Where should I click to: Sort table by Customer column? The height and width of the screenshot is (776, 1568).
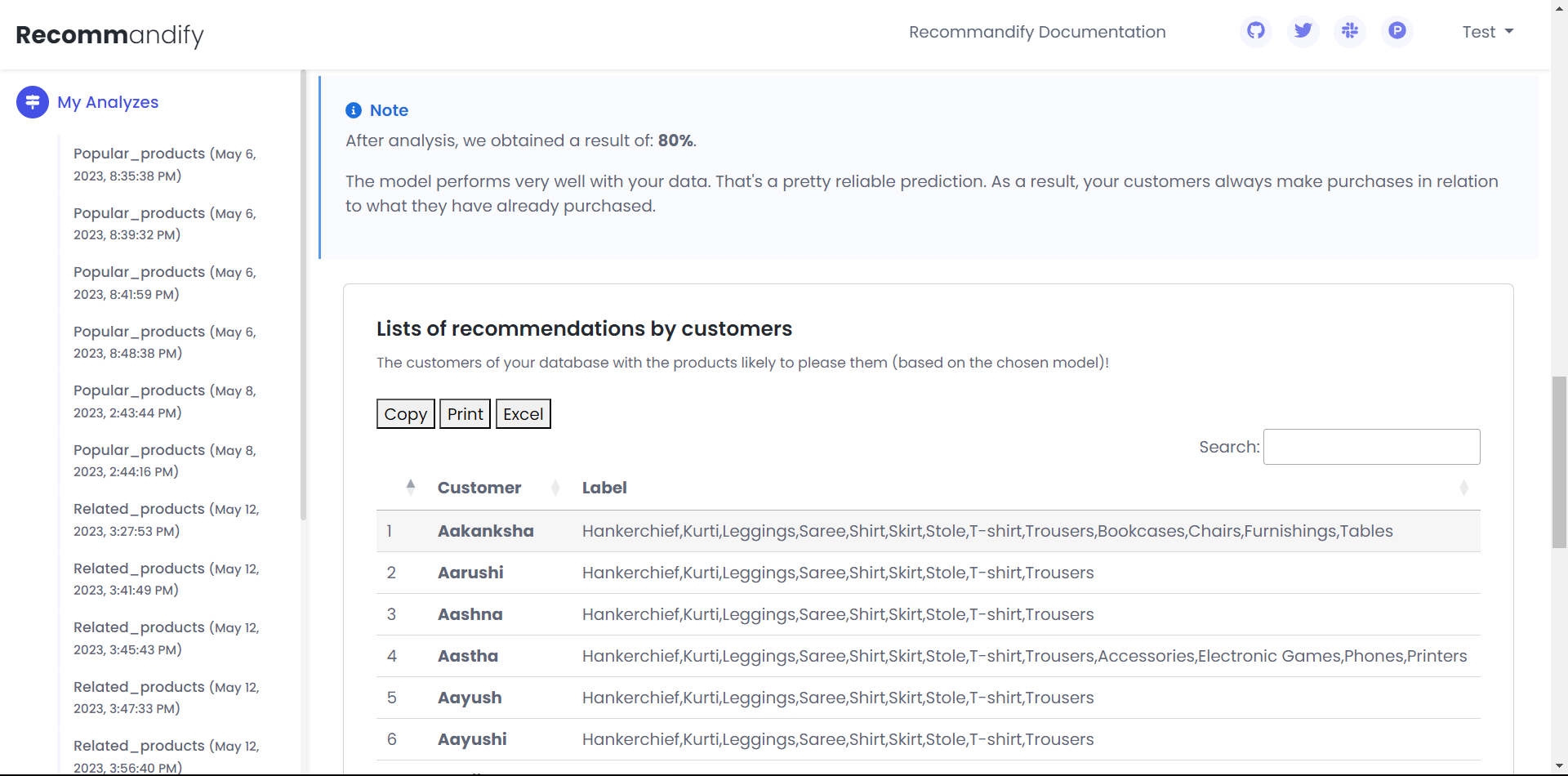click(x=479, y=488)
